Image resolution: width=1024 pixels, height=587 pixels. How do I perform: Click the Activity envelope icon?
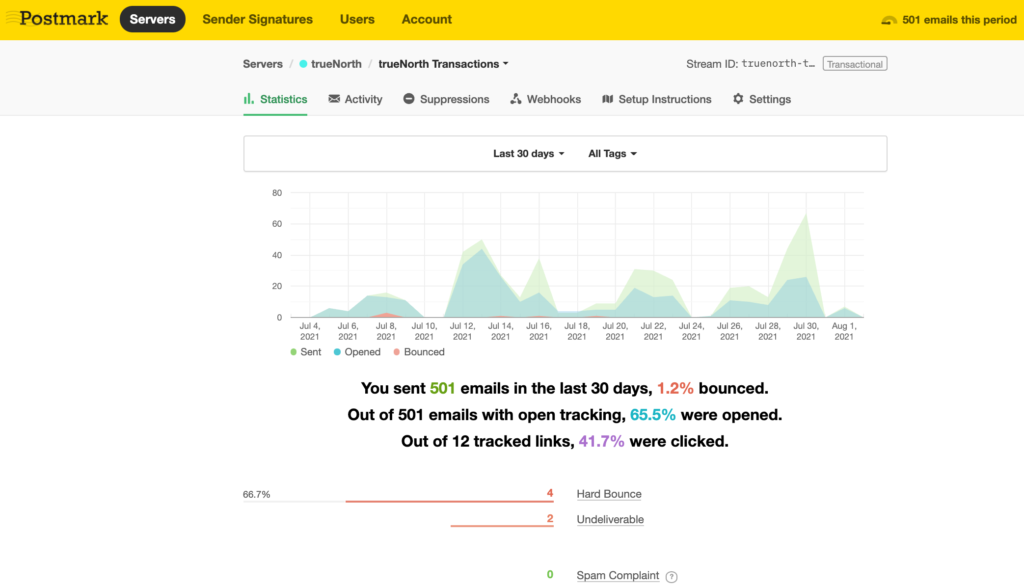(334, 99)
